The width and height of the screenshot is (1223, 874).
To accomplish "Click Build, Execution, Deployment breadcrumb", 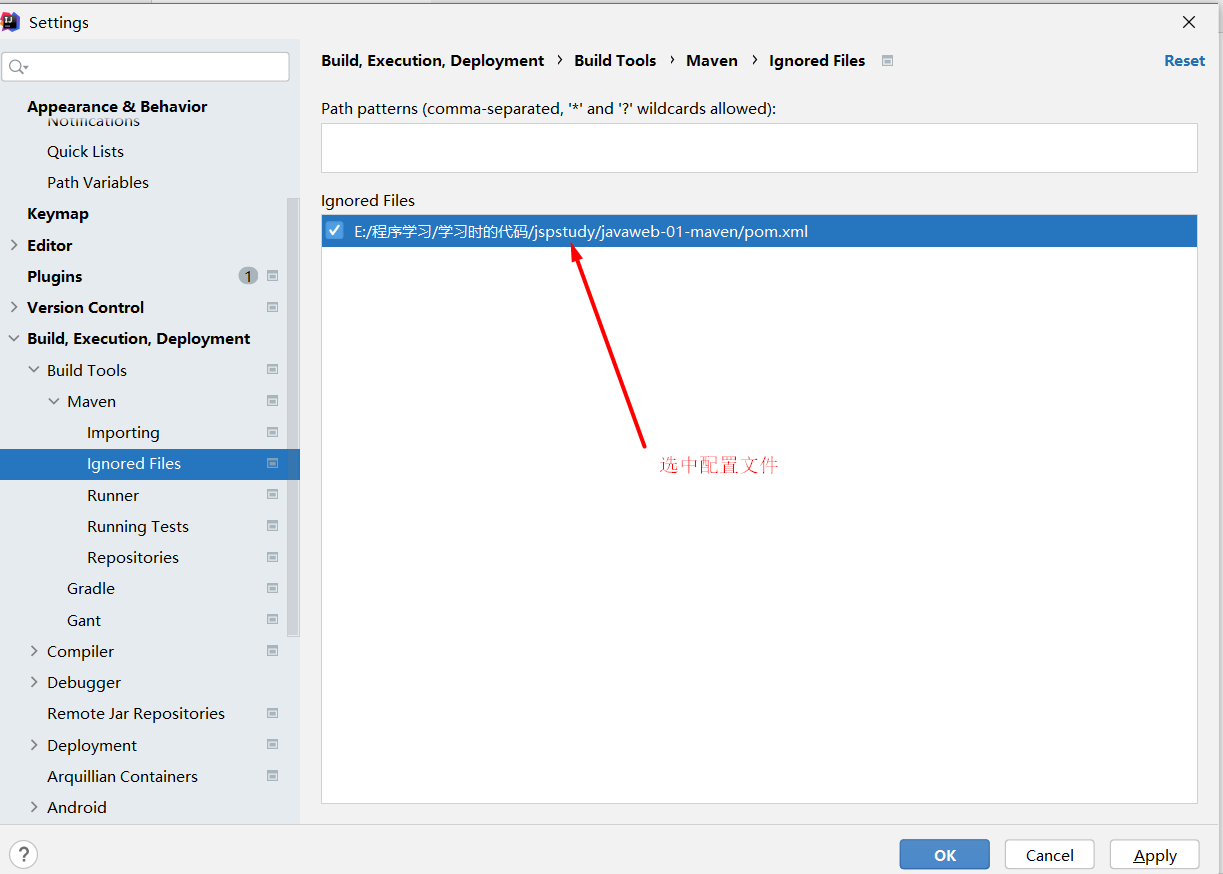I will coord(433,60).
